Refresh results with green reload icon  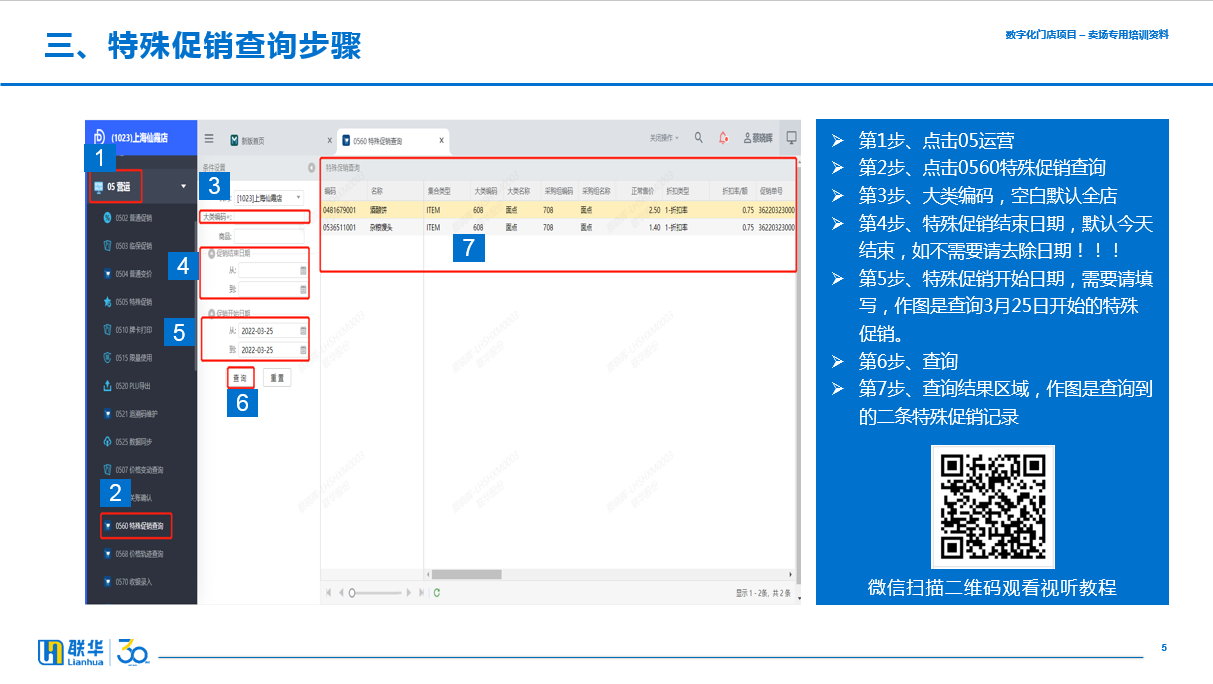[x=437, y=593]
